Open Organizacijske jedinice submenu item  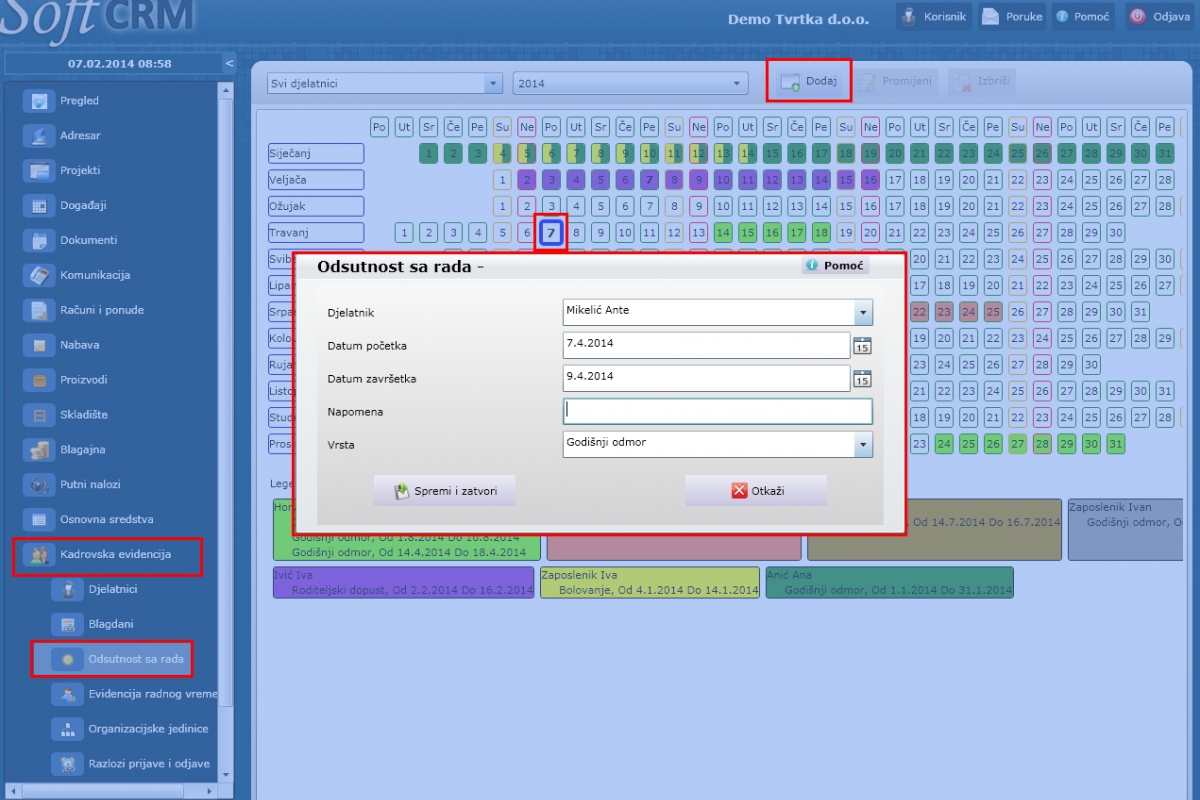[148, 729]
